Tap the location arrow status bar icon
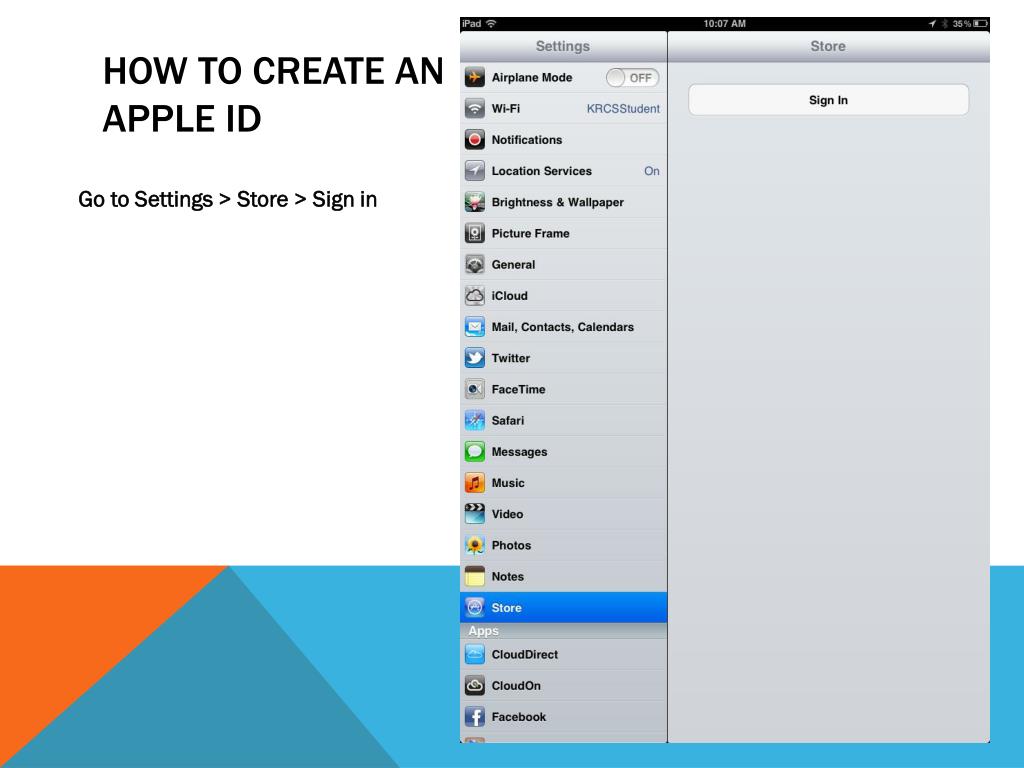Image resolution: width=1024 pixels, height=768 pixels. coord(933,24)
